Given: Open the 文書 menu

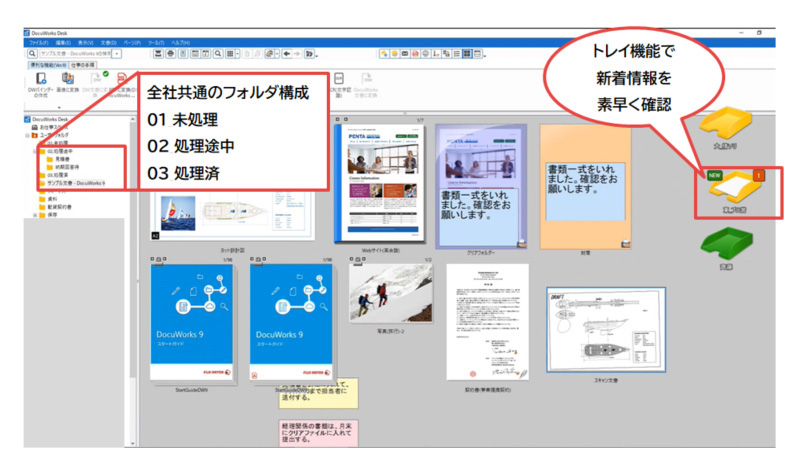Looking at the screenshot, I should pyautogui.click(x=108, y=43).
